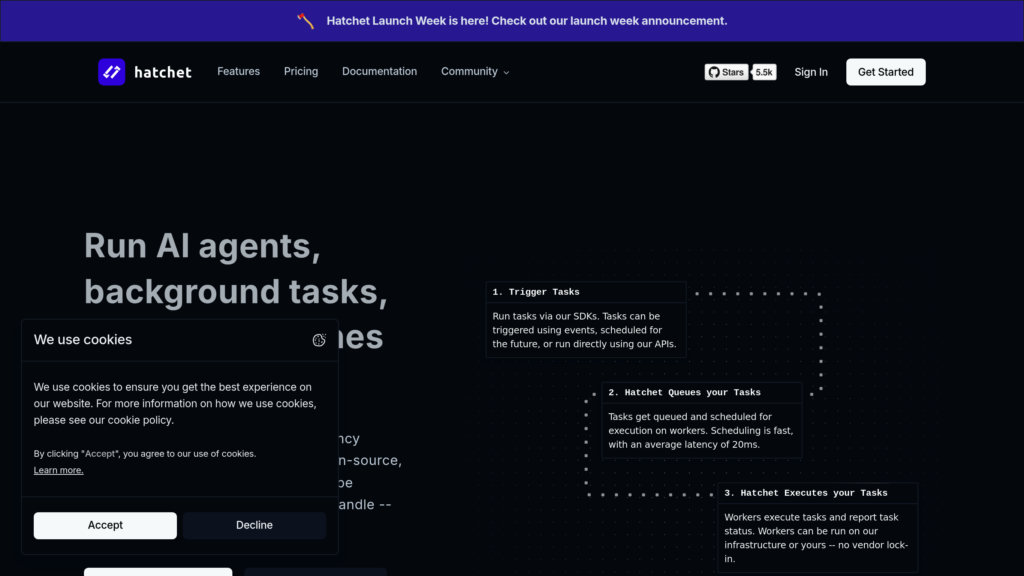
Task: Click the chevron arrow beside Community
Action: tap(506, 73)
